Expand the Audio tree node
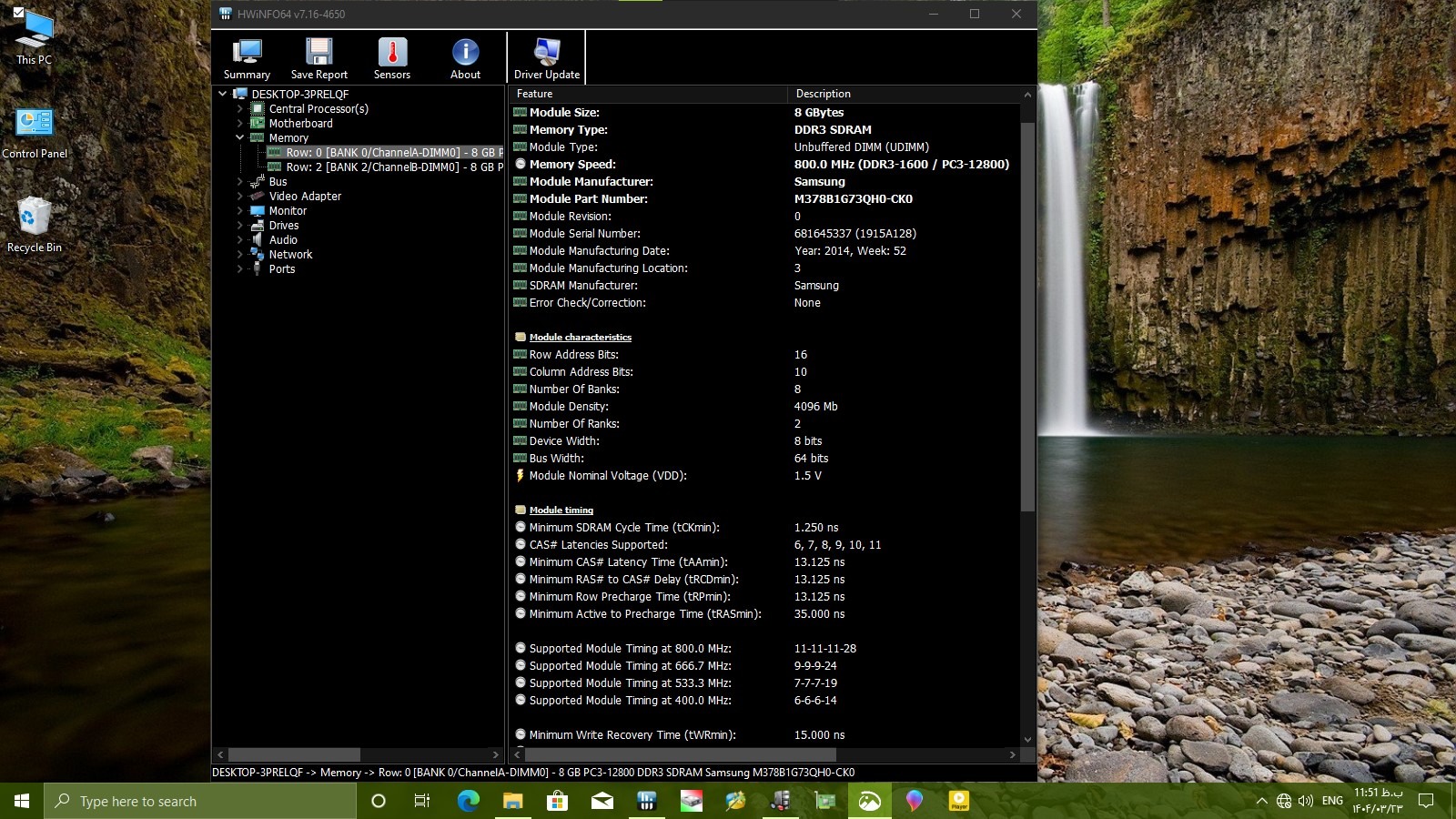This screenshot has width=1456, height=819. click(240, 240)
